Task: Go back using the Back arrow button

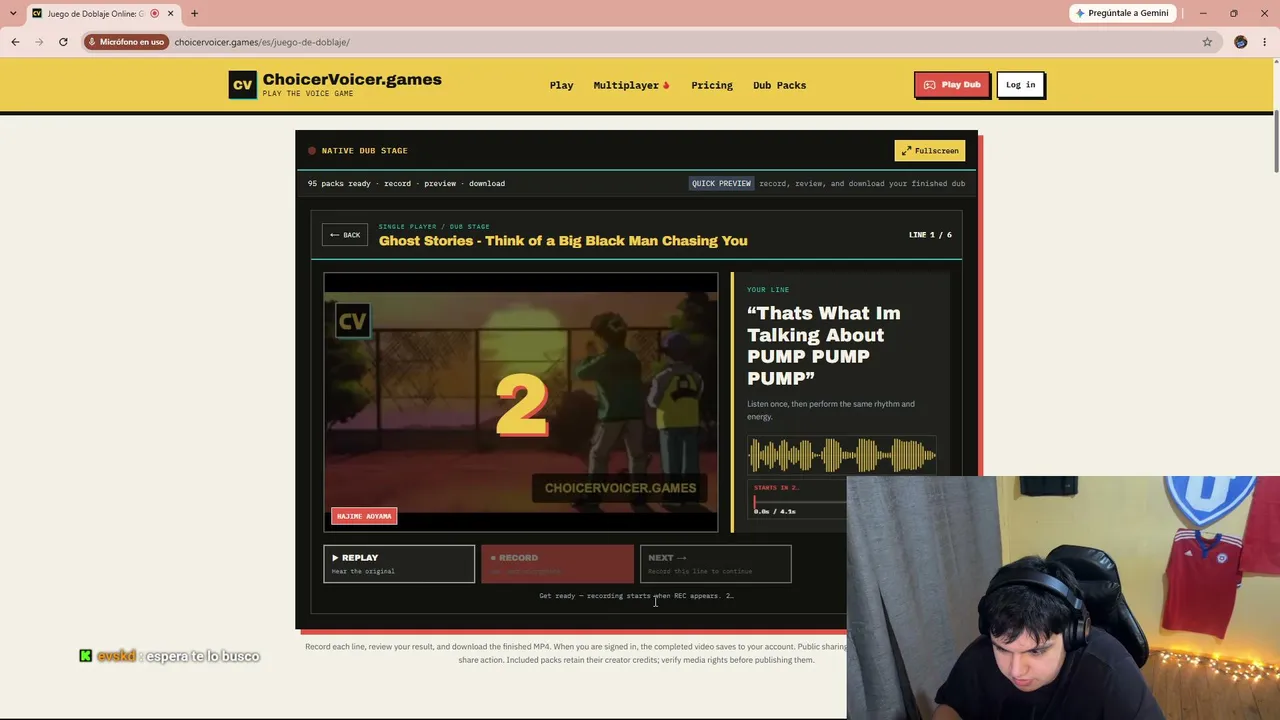Action: 345,235
